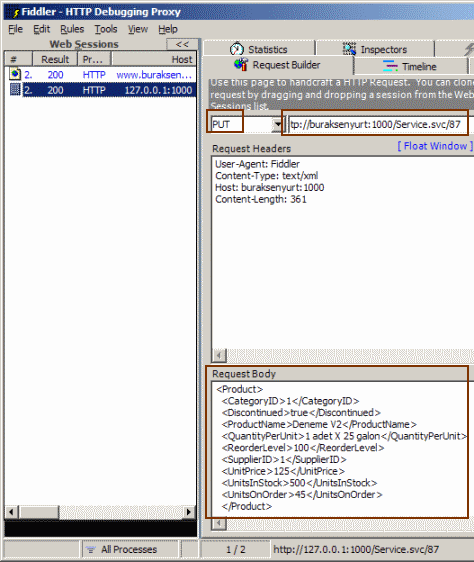Open the File menu
Viewport: 474px width, 562px height.
tap(15, 29)
